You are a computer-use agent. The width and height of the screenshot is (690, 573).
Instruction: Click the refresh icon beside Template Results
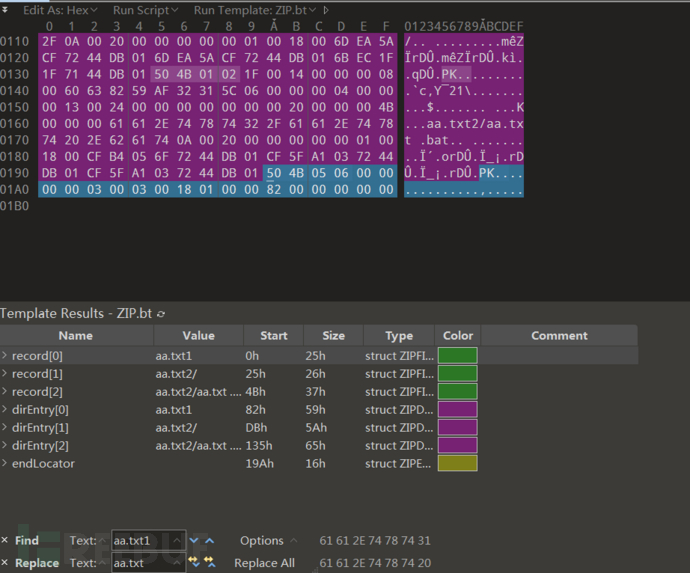(162, 314)
